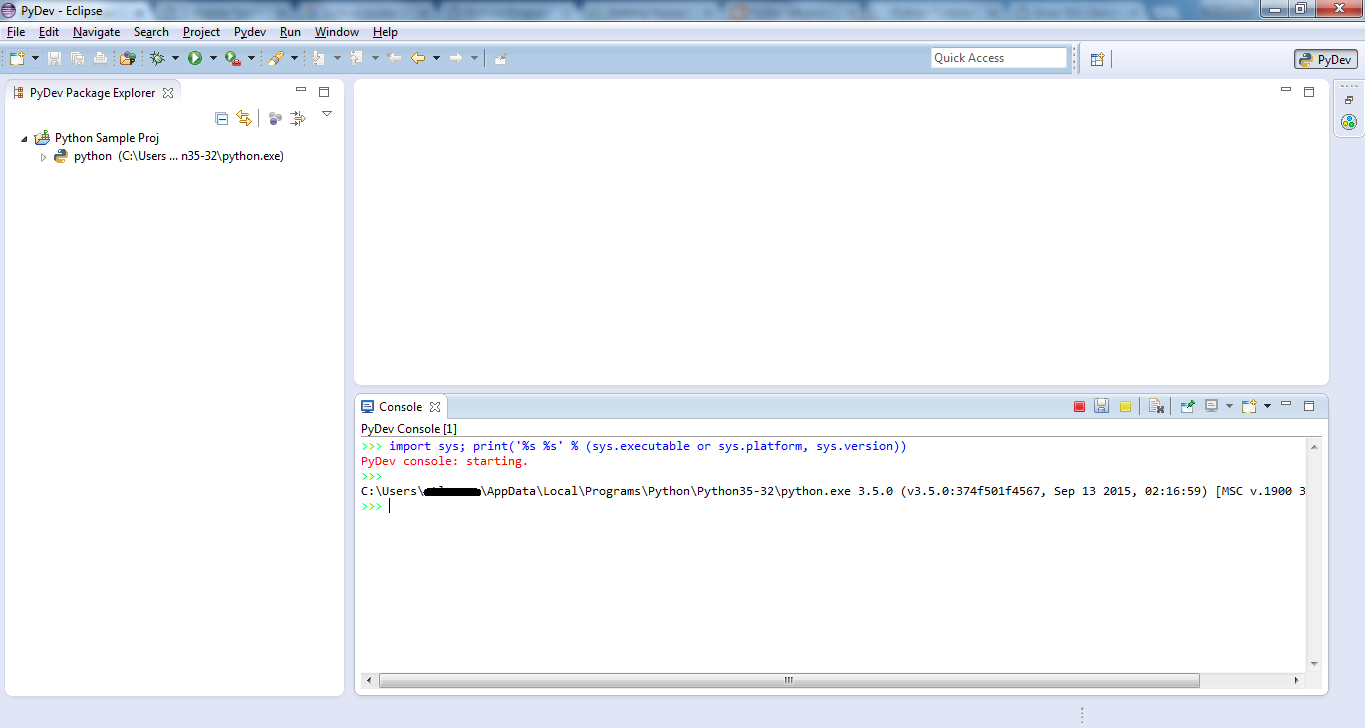1365x728 pixels.
Task: Click the Pin Editor icon in toolbar
Action: 500,58
